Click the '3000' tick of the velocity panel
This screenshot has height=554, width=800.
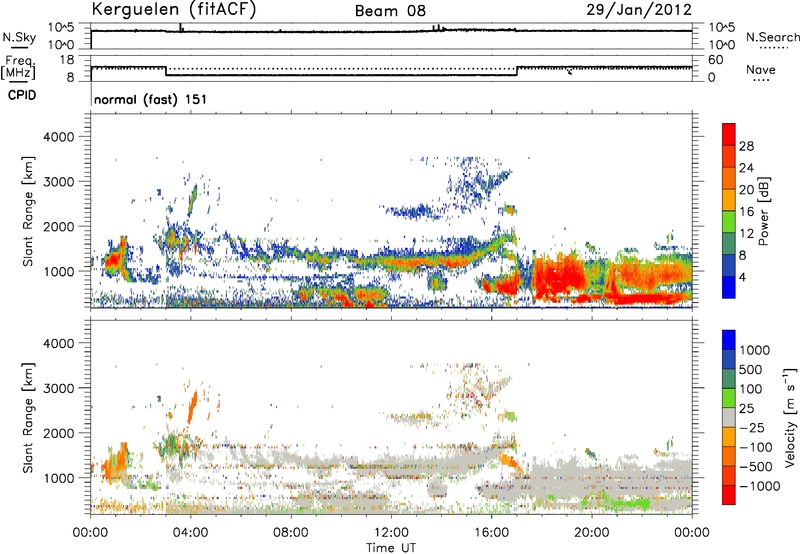tap(58, 388)
